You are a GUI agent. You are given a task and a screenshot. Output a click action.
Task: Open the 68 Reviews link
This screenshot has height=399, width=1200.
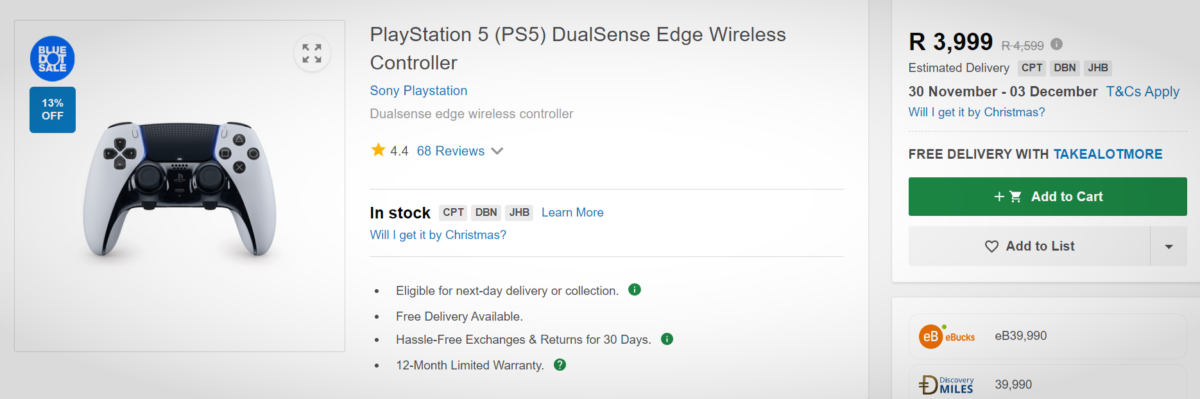[x=450, y=151]
